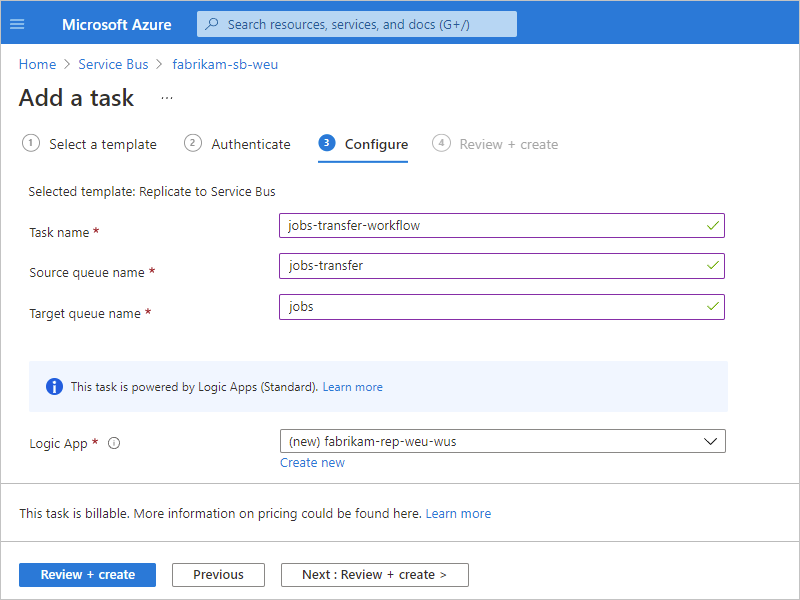The width and height of the screenshot is (800, 600).
Task: Click the Previous button
Action: click(x=218, y=575)
